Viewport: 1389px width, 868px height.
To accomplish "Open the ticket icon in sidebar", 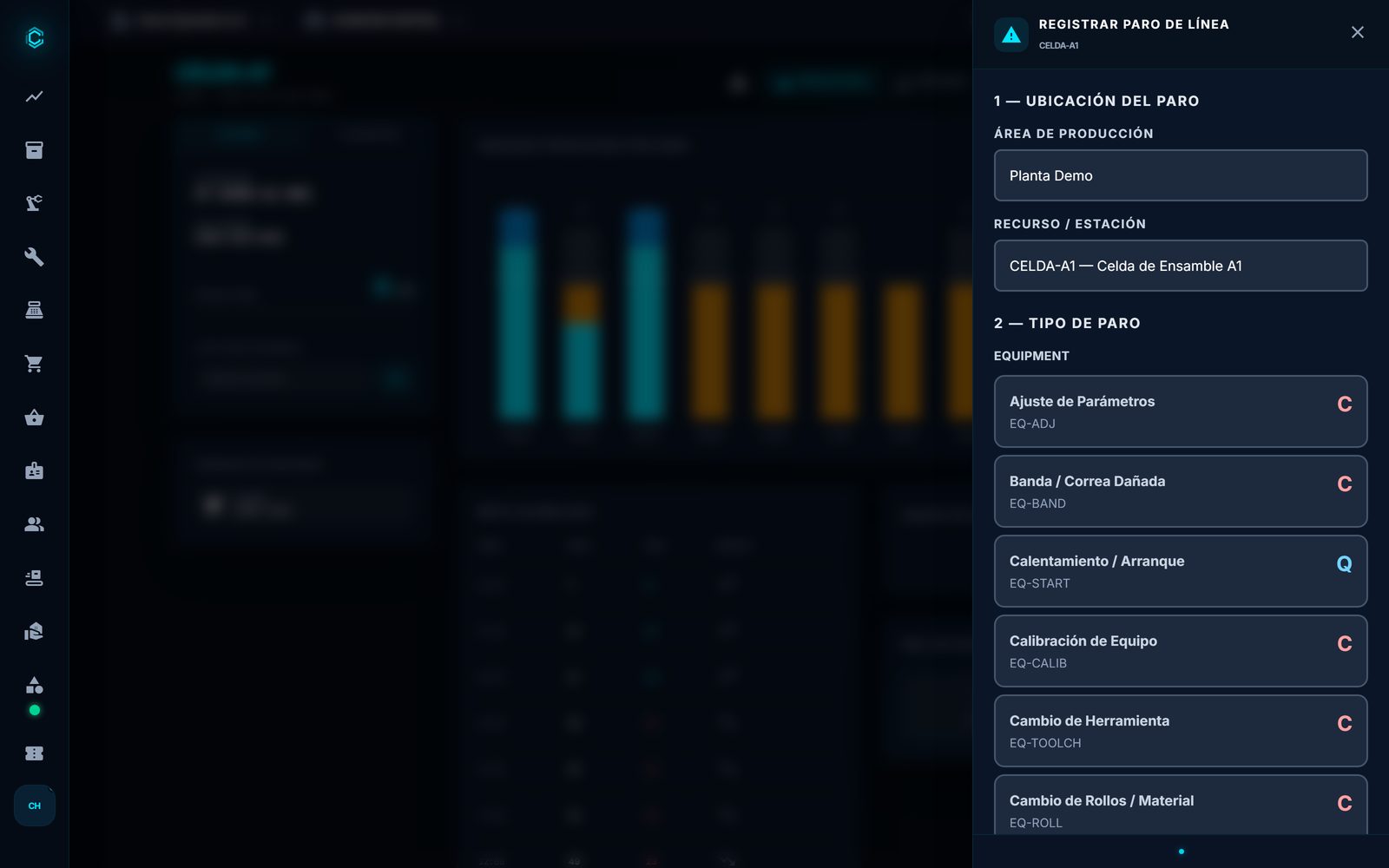I will (34, 753).
